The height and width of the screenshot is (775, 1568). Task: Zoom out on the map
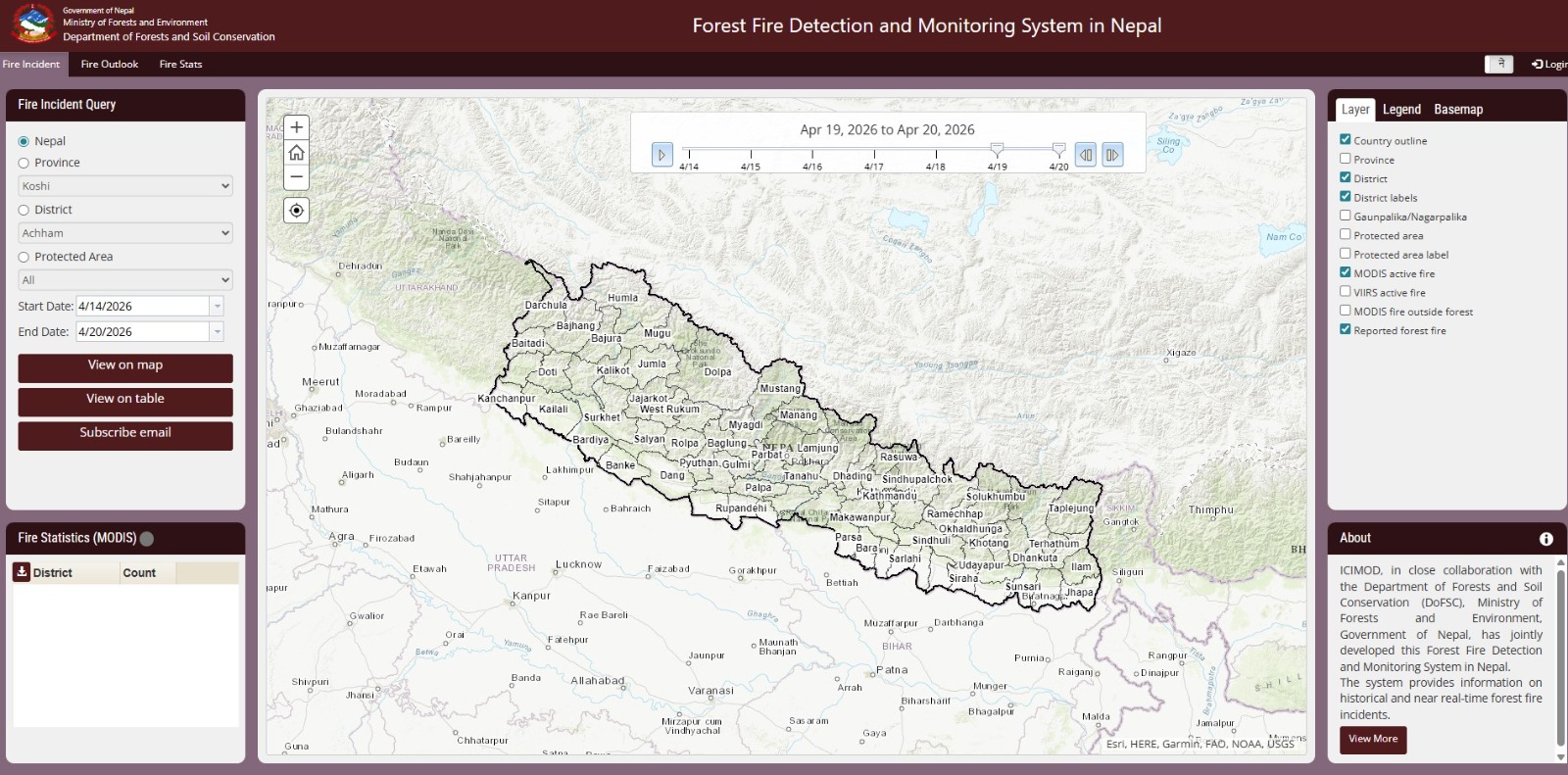(296, 177)
